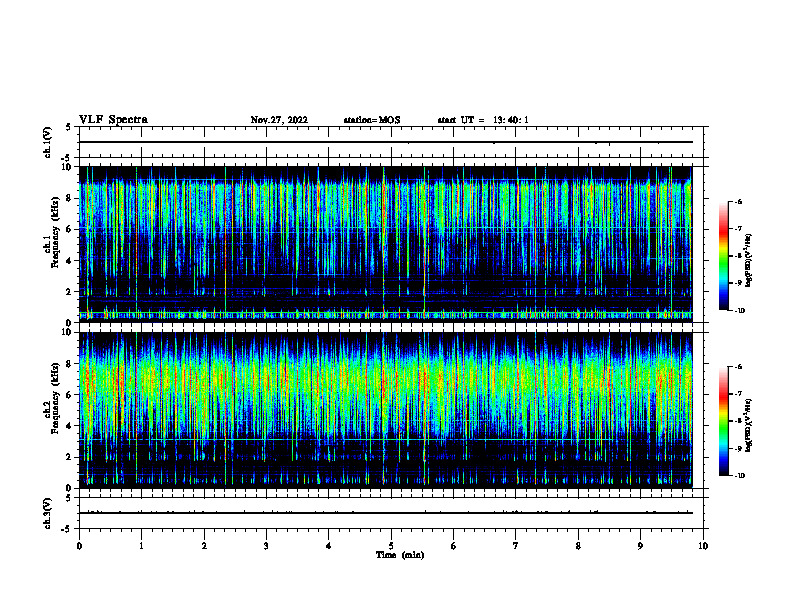Click the "-10" tick on ch.1 colorbar
The width and height of the screenshot is (792, 612).
739,311
